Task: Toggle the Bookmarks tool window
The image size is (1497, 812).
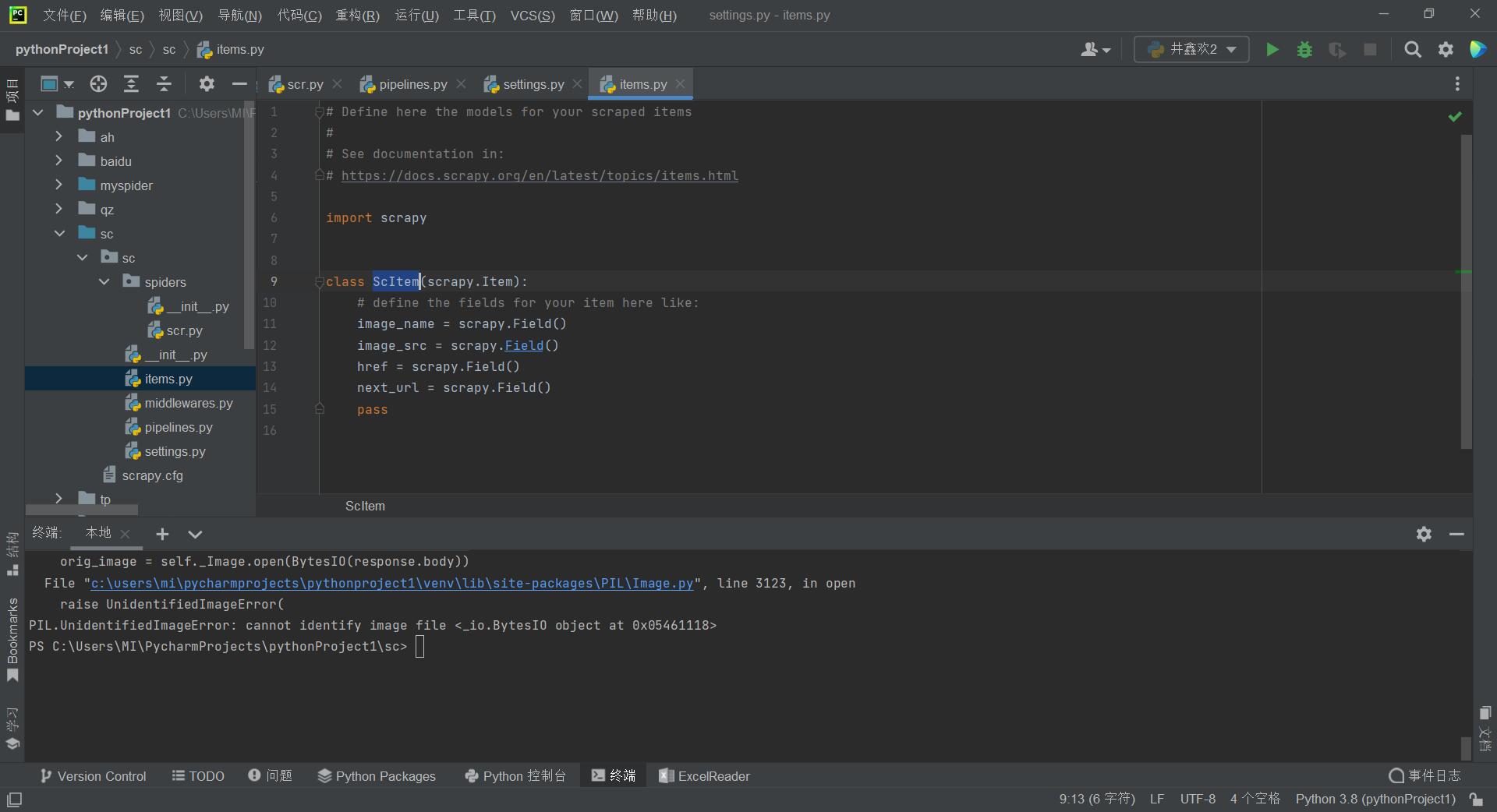Action: [12, 639]
